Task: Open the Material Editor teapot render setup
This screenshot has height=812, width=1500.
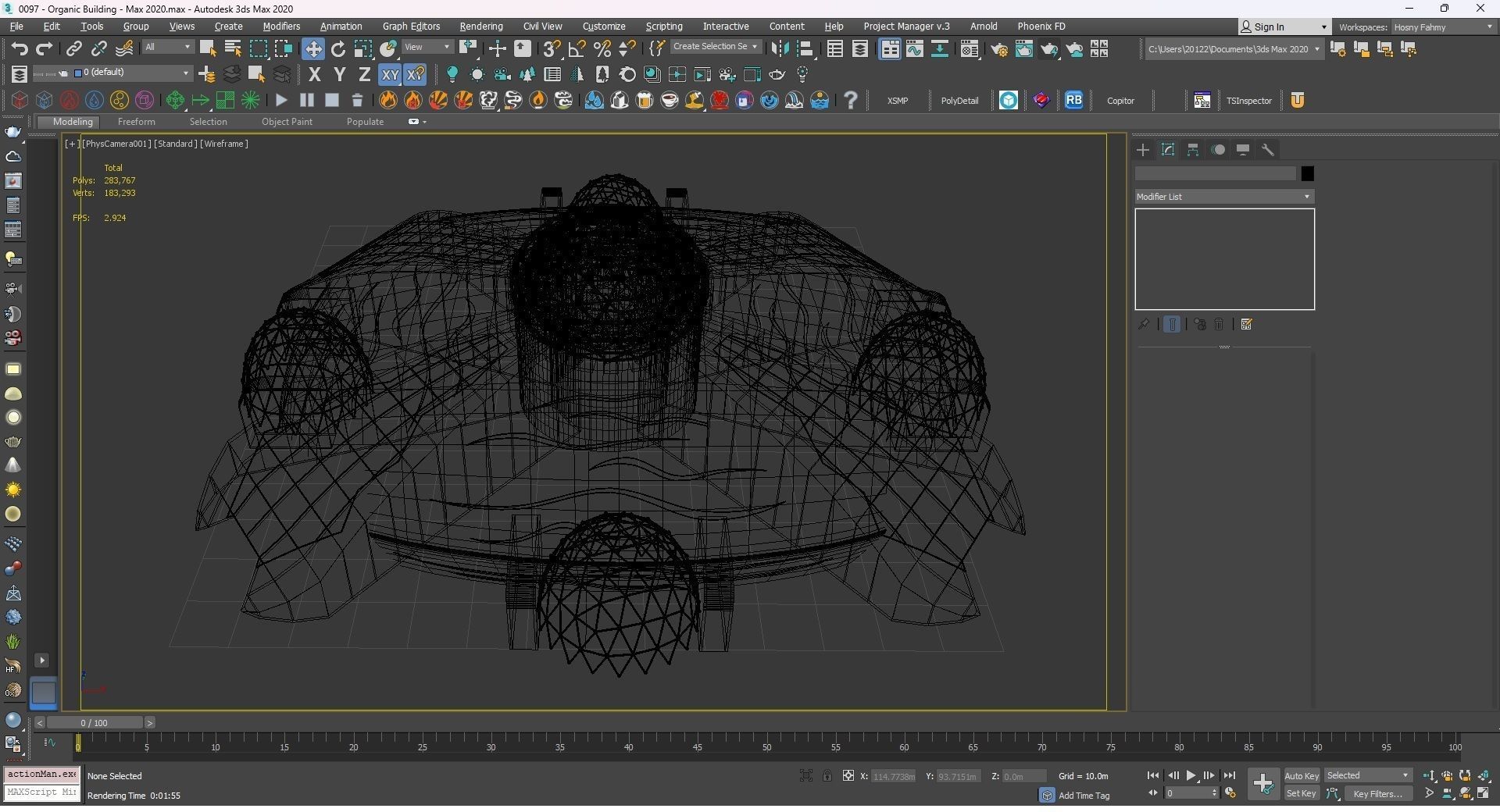Action: pos(998,49)
